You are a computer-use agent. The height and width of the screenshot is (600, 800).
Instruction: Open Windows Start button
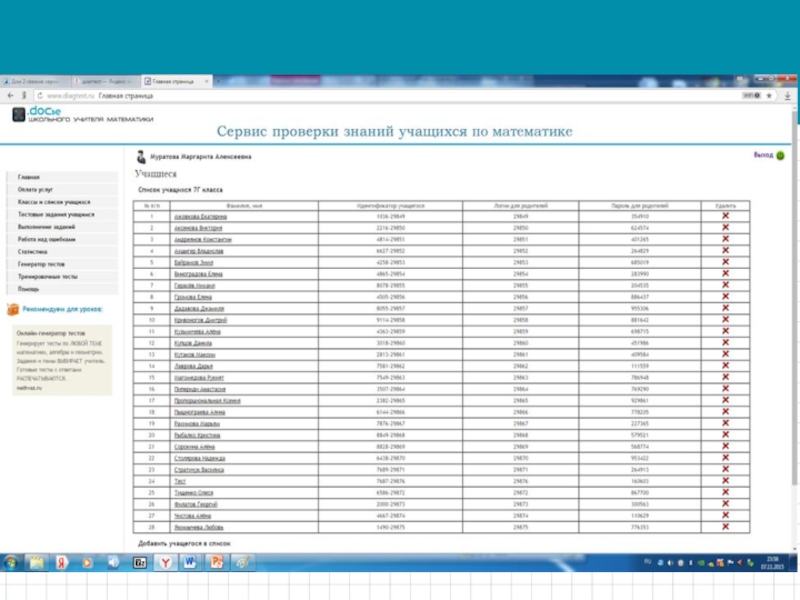[11, 562]
